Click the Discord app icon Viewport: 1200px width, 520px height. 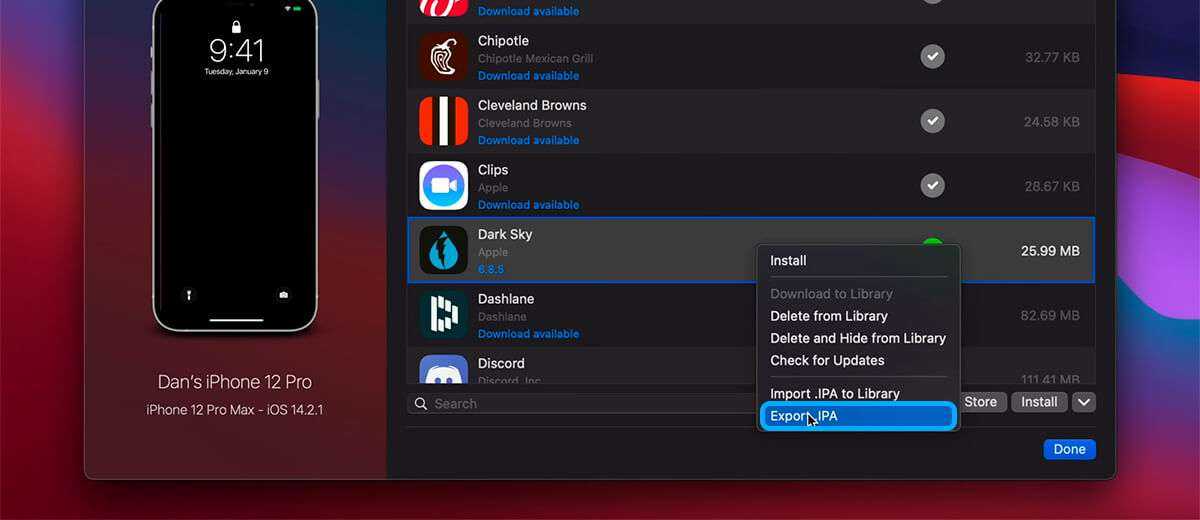pos(443,370)
